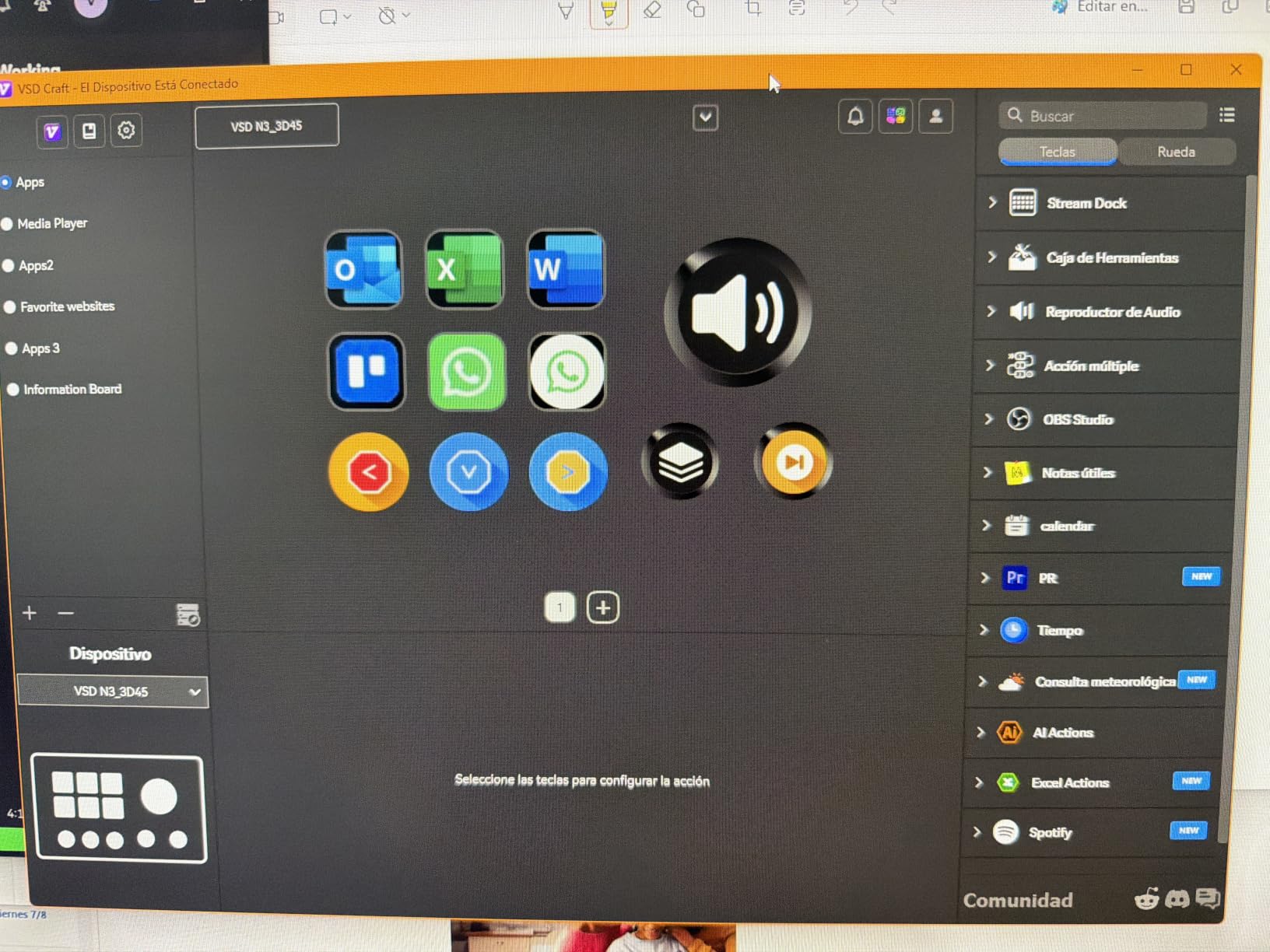Open the purple VSD home icon
The width and height of the screenshot is (1270, 952).
pyautogui.click(x=52, y=131)
